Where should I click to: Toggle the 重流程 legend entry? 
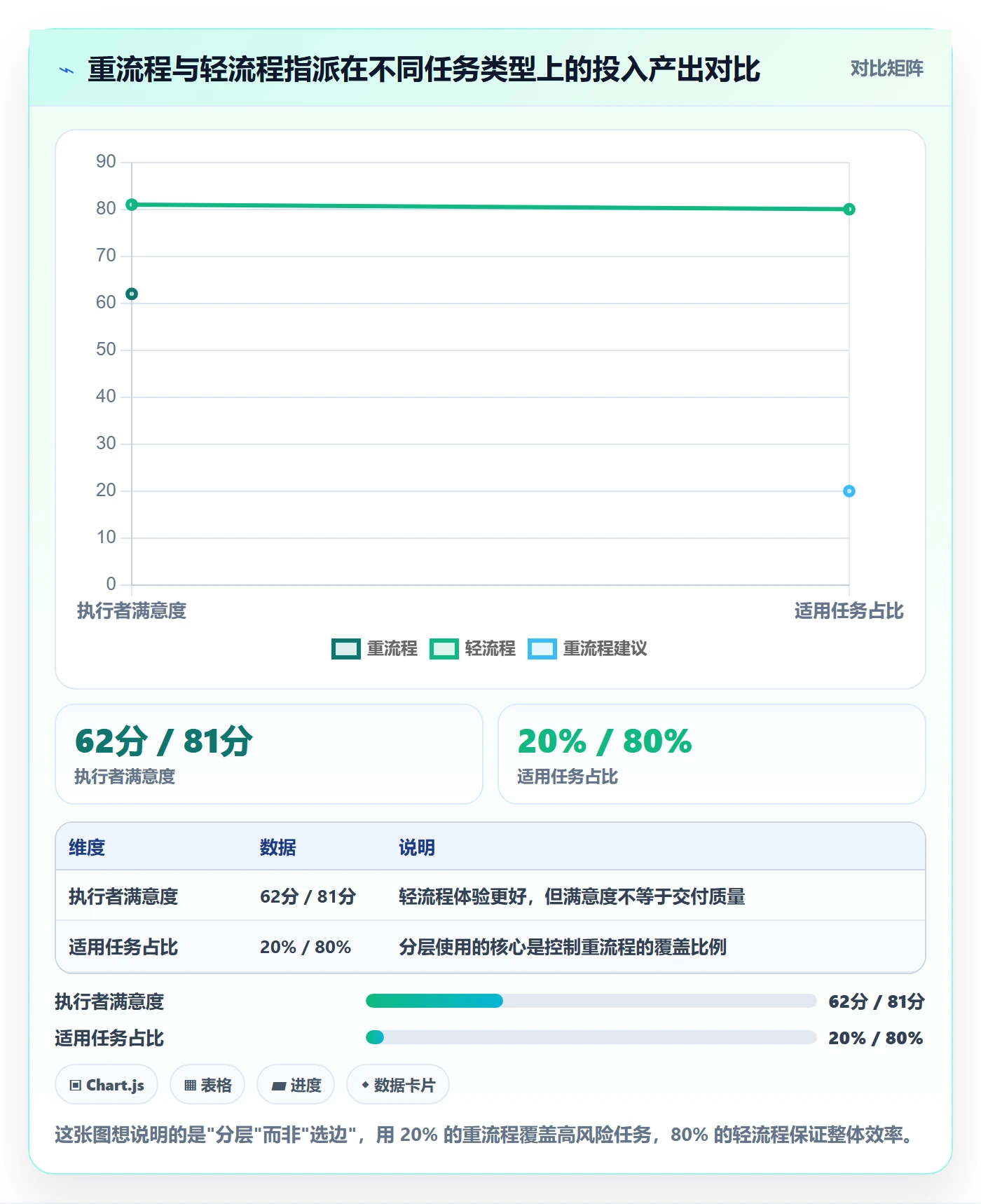pyautogui.click(x=374, y=649)
